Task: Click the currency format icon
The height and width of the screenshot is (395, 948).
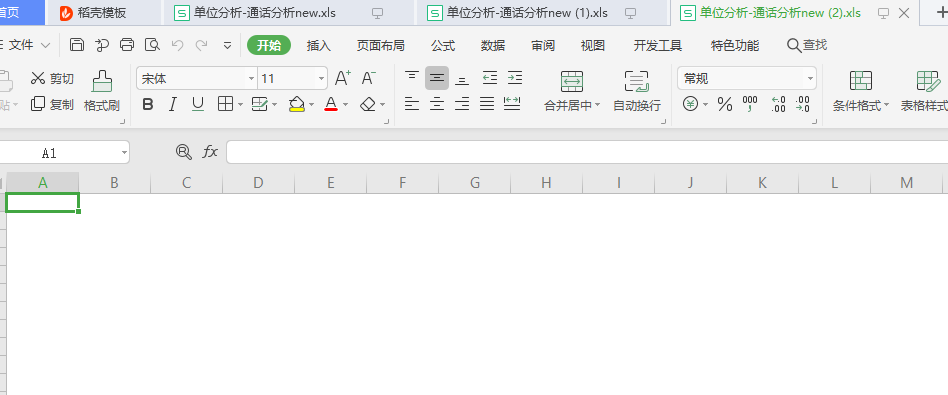Action: coord(690,105)
